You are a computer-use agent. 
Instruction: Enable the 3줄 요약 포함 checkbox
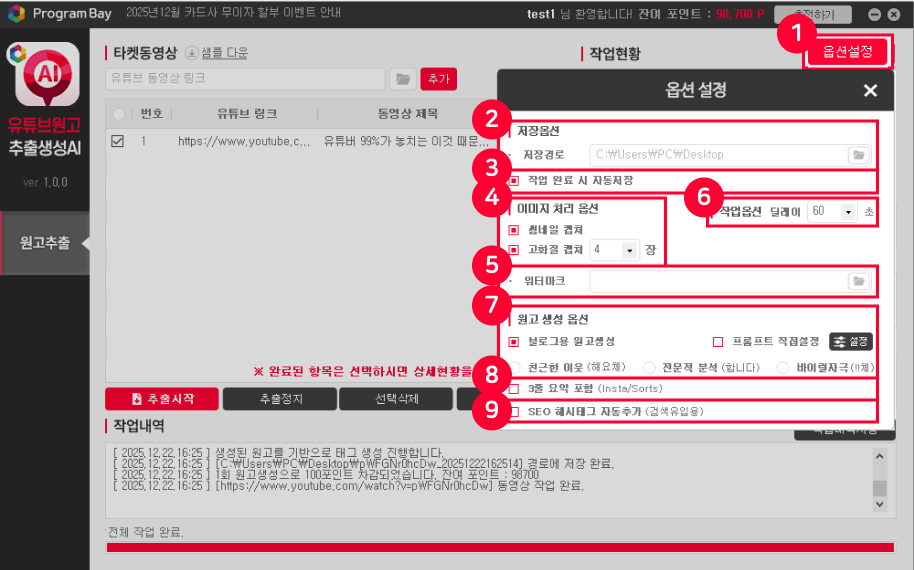[514, 388]
